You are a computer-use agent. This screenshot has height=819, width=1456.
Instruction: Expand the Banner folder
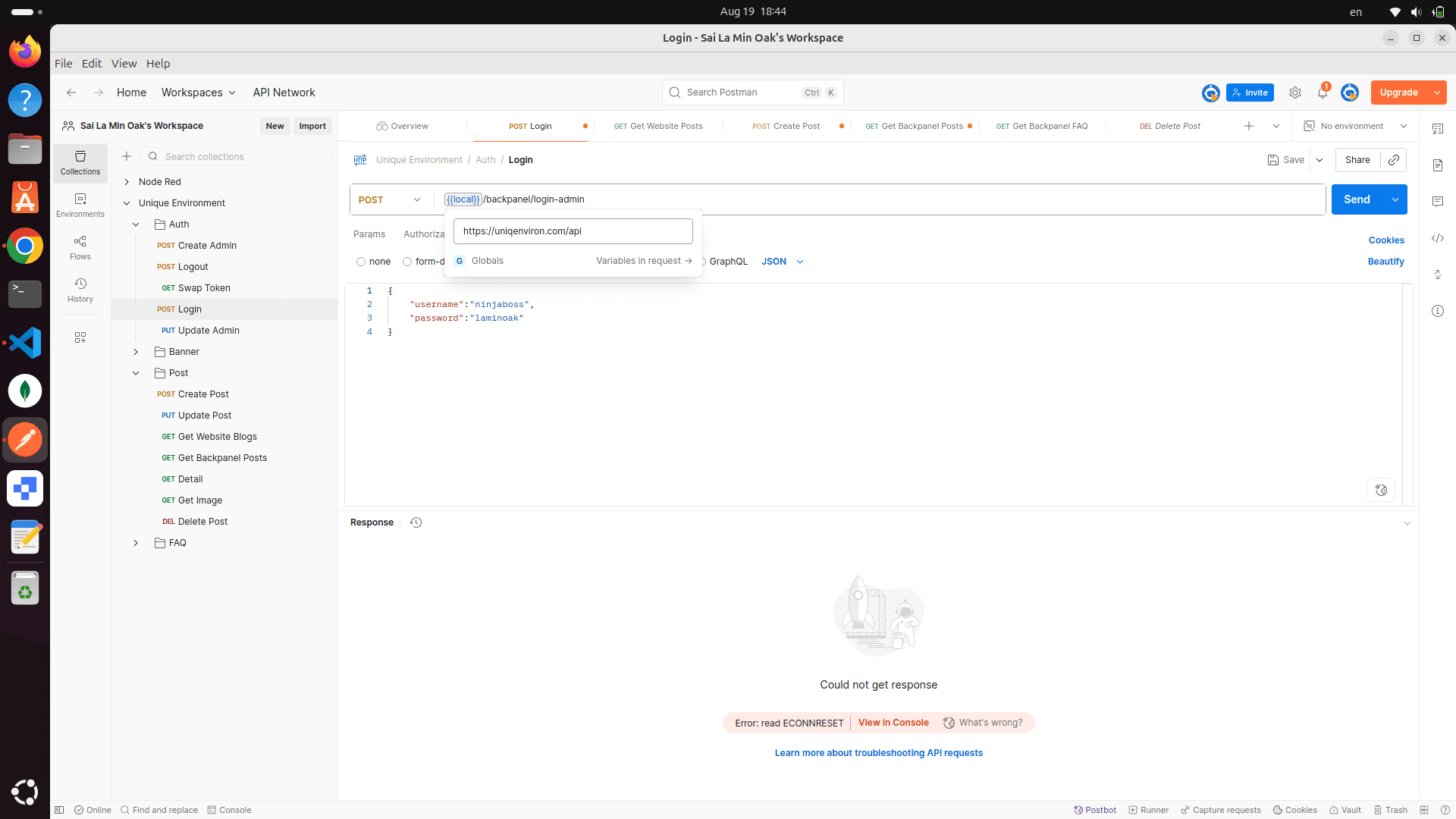(136, 352)
